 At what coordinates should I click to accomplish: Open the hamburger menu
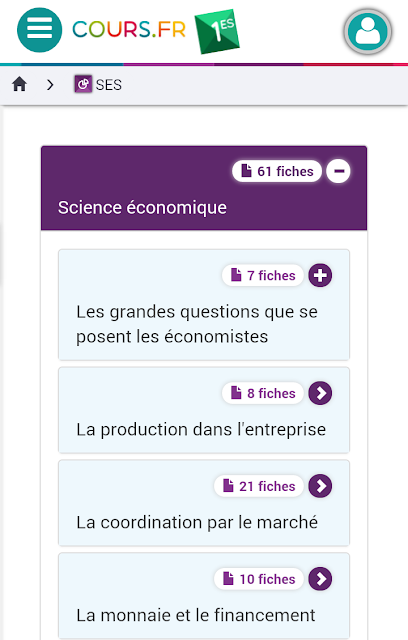[40, 30]
